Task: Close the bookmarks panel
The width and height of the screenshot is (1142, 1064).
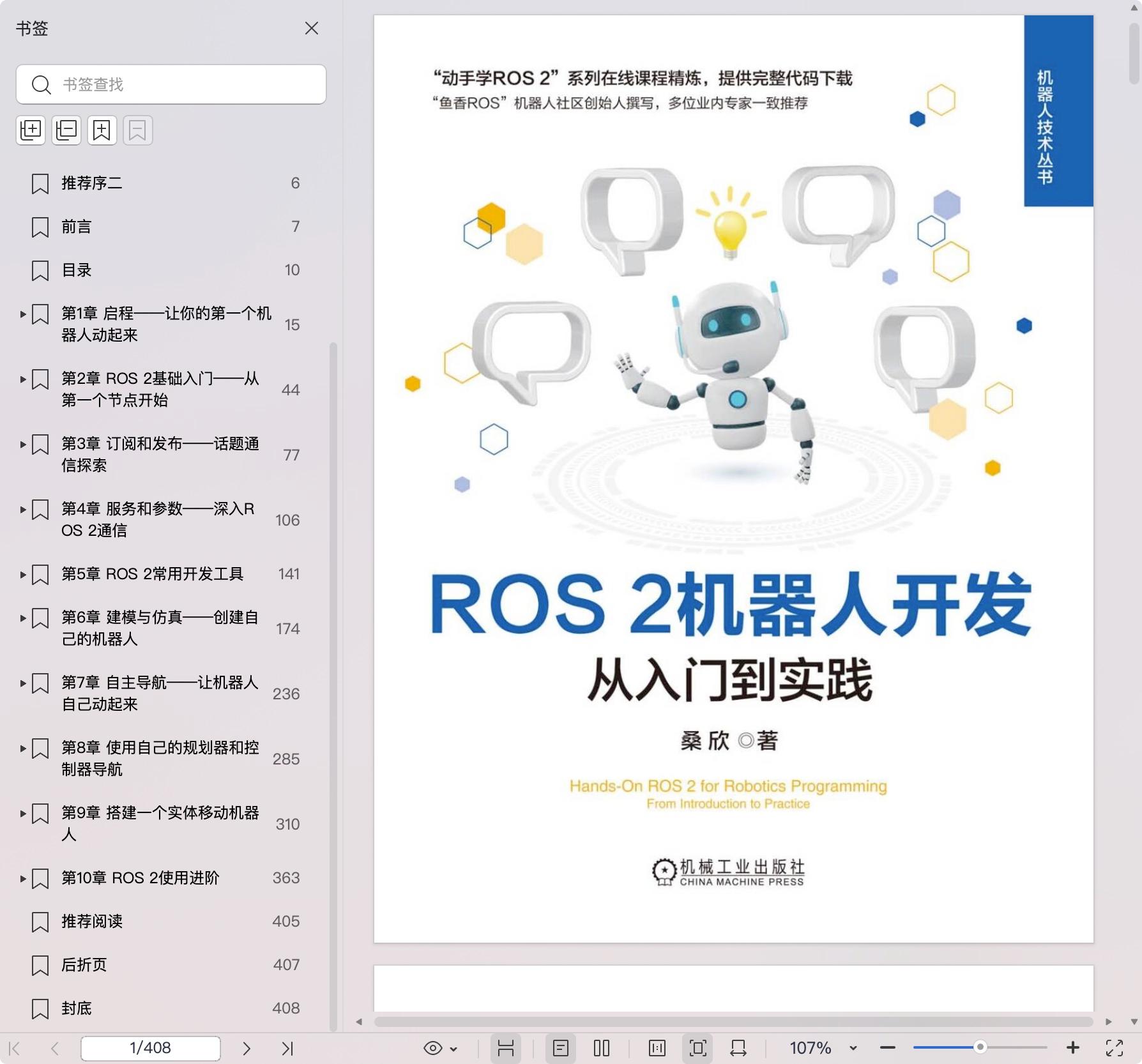Action: [312, 28]
